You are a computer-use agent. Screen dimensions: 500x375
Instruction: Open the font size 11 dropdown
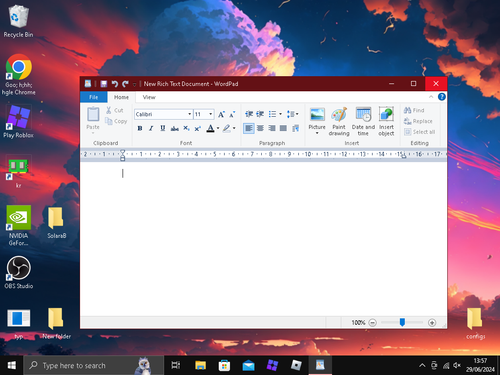(x=211, y=114)
